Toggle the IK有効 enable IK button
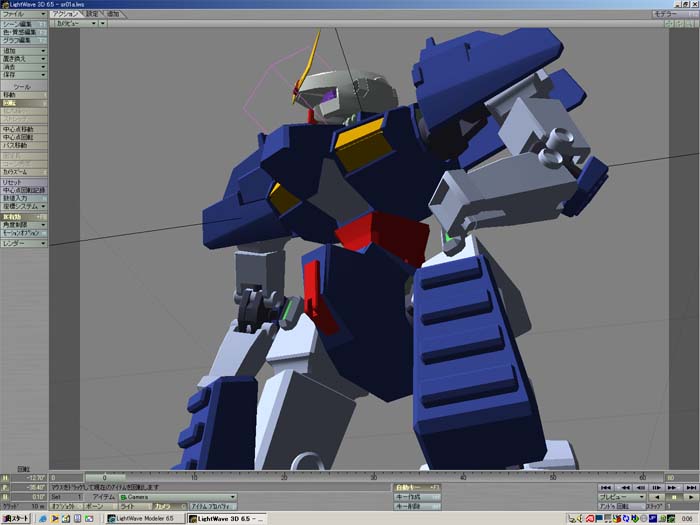The height and width of the screenshot is (525, 700). coord(24,217)
